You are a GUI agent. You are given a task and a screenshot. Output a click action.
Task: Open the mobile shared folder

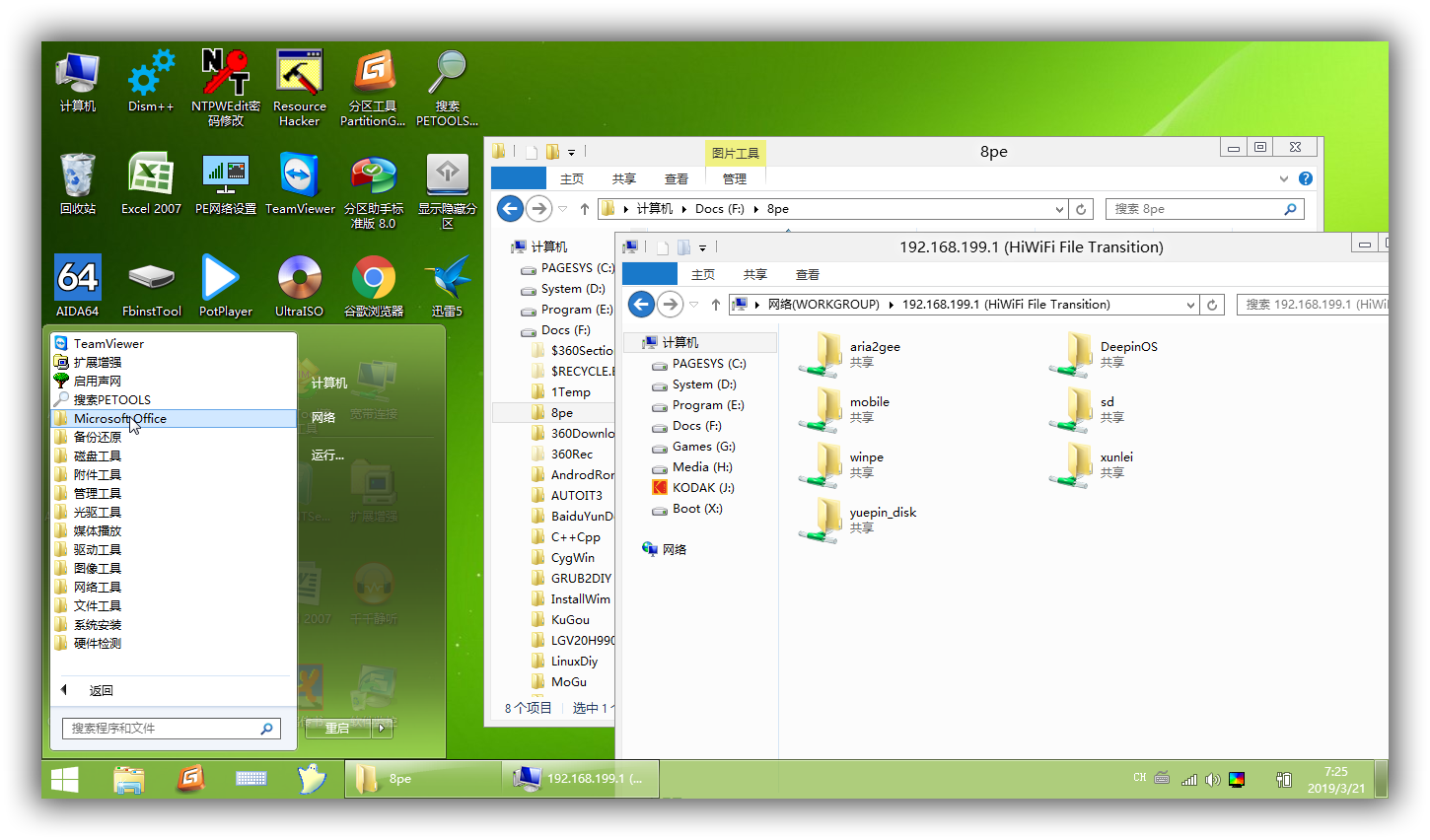coord(844,409)
